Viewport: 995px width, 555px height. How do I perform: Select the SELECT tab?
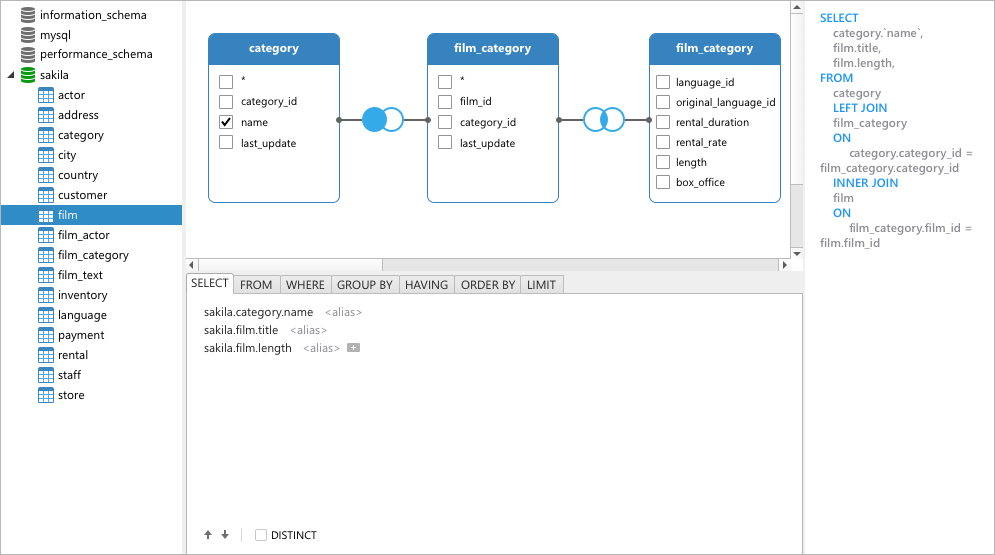(x=209, y=284)
